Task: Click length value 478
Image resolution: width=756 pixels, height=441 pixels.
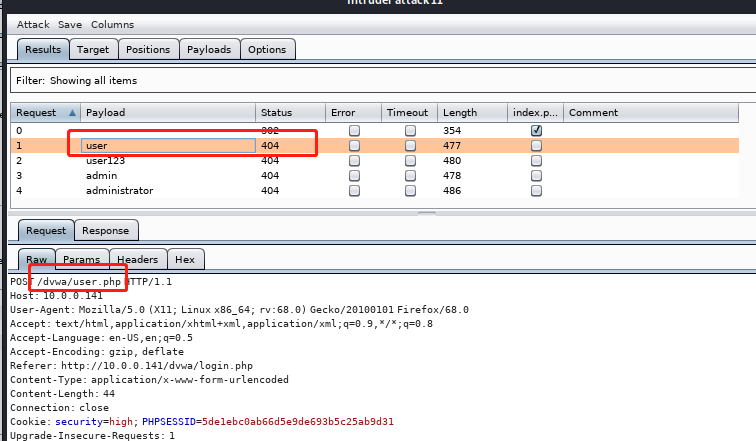Action: (452, 175)
